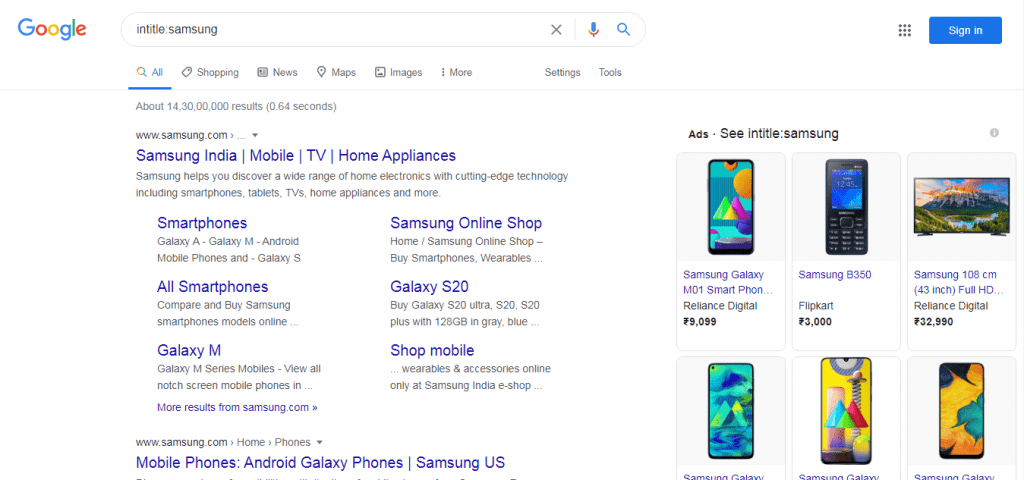Open the Google apps grid icon
This screenshot has height=480, width=1024.
[905, 30]
